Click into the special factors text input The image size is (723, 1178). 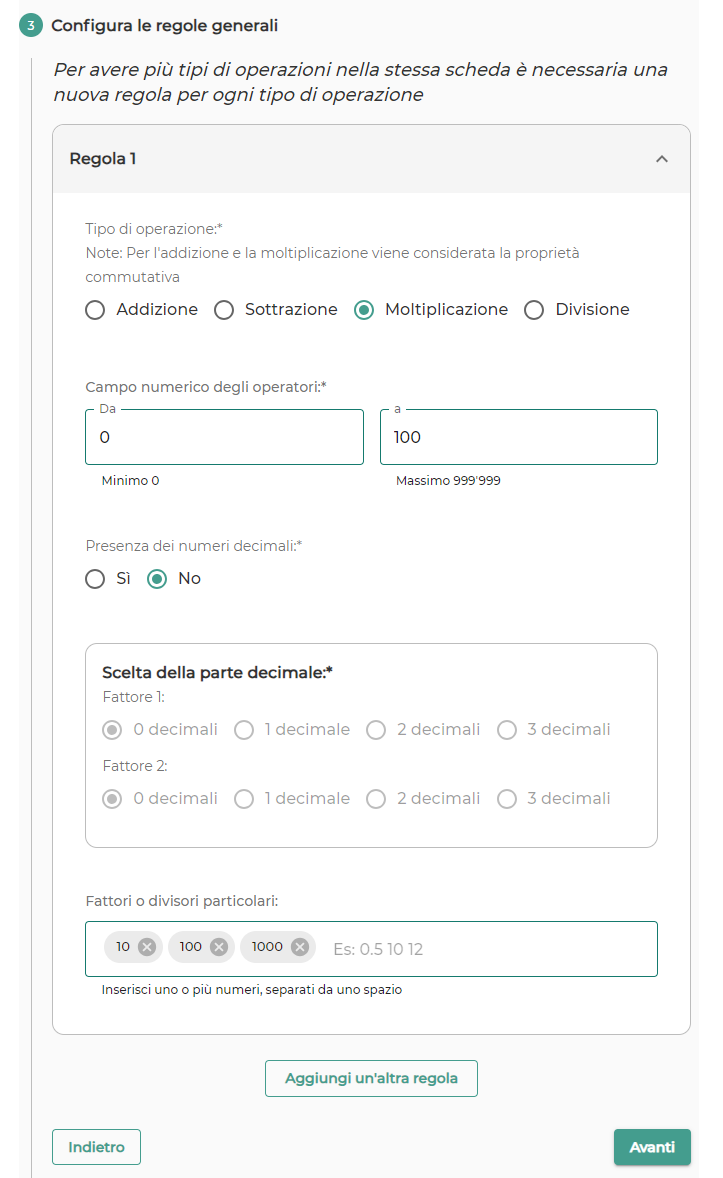click(489, 949)
